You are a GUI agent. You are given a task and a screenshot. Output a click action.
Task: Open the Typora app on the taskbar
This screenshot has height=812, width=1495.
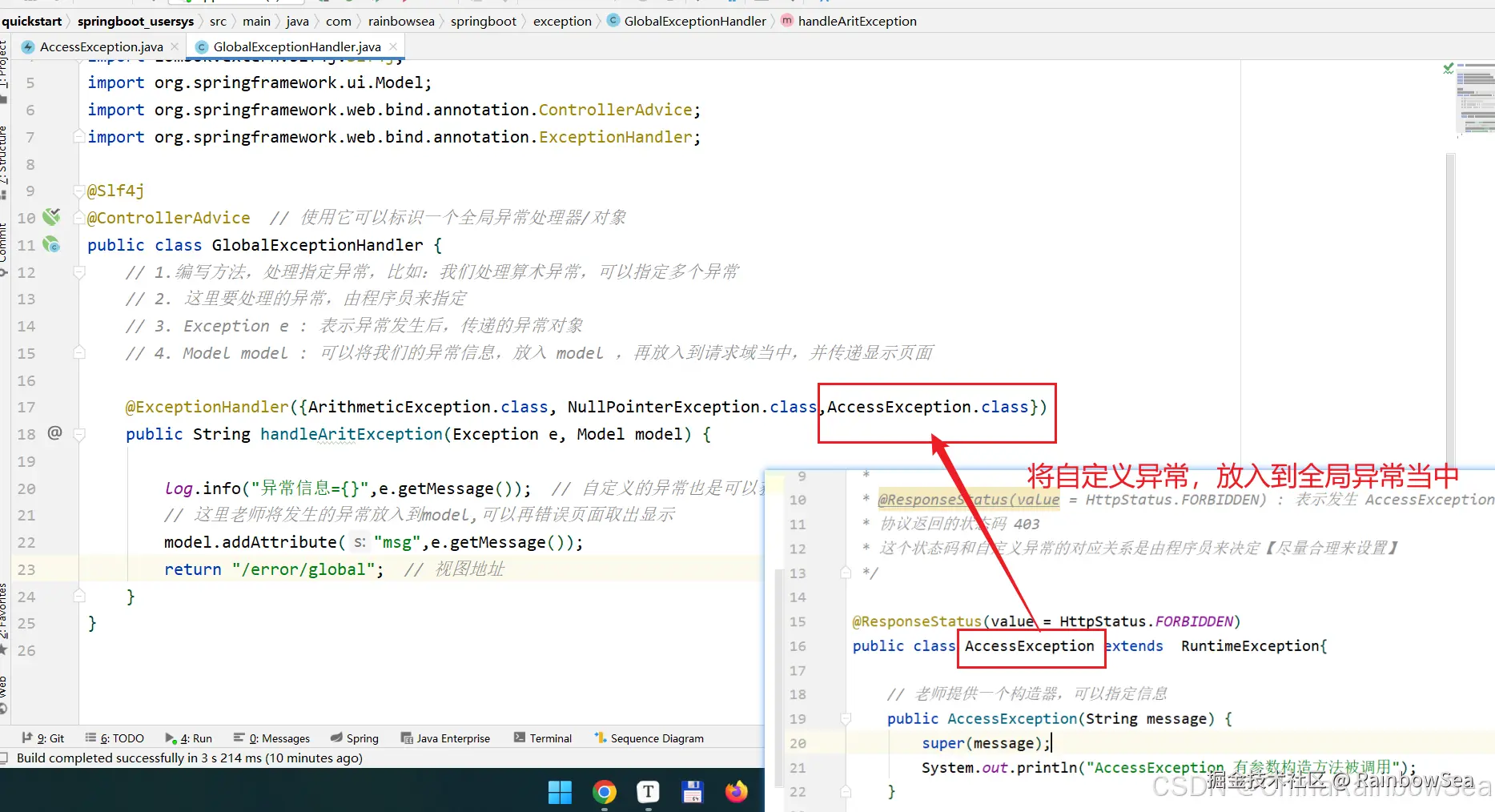648,792
